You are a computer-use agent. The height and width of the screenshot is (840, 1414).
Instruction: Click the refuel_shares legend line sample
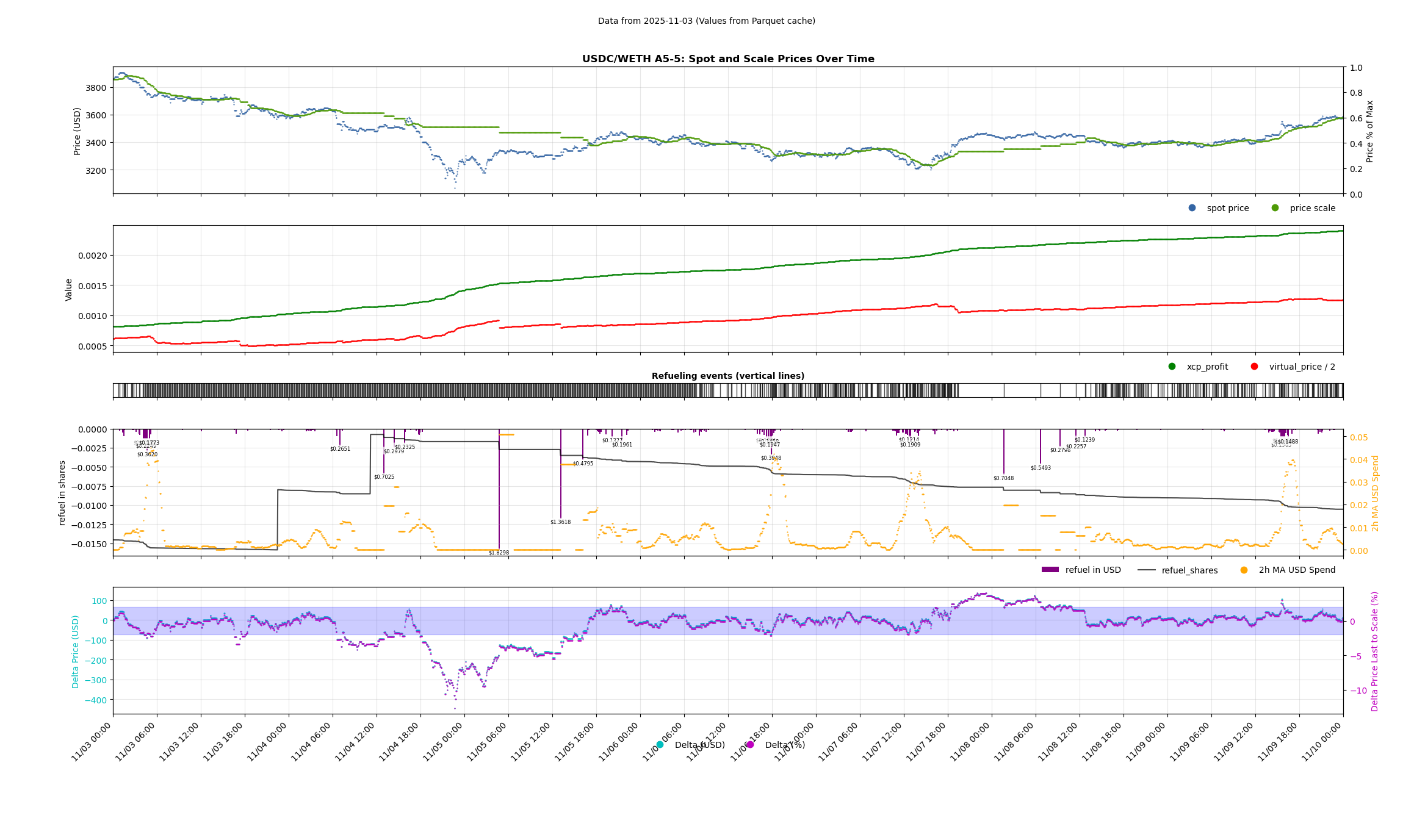[1147, 570]
